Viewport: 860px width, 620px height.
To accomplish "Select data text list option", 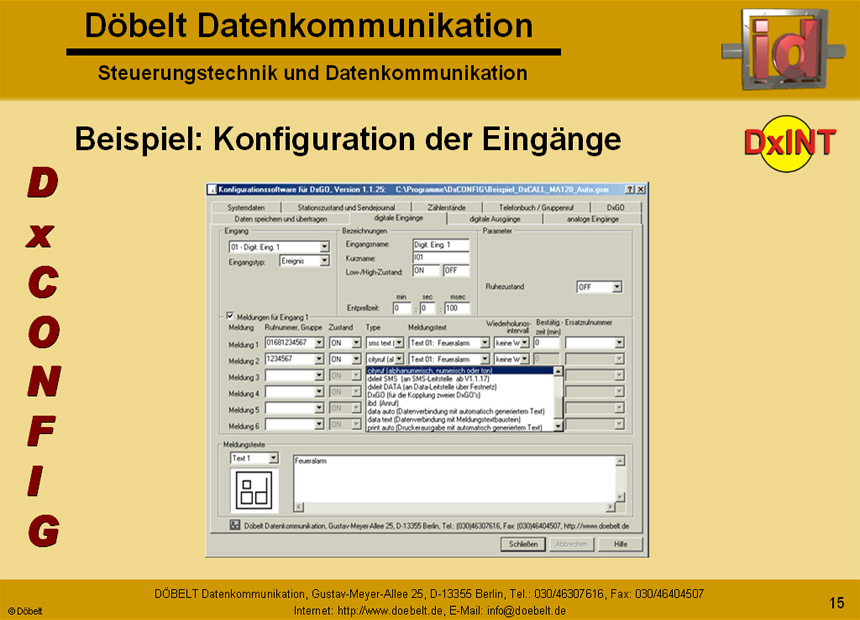I will [460, 419].
